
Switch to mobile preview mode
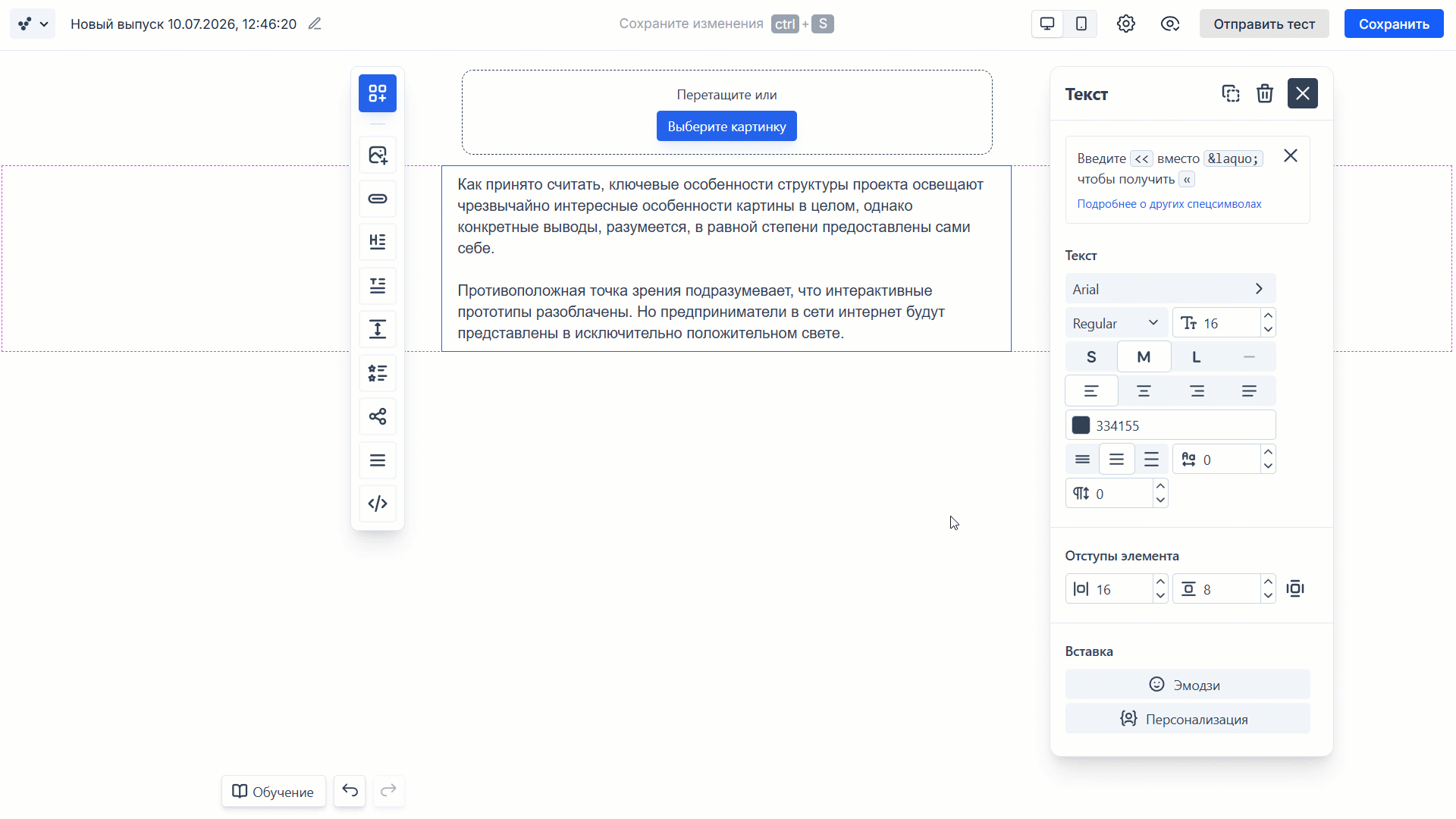[x=1081, y=24]
